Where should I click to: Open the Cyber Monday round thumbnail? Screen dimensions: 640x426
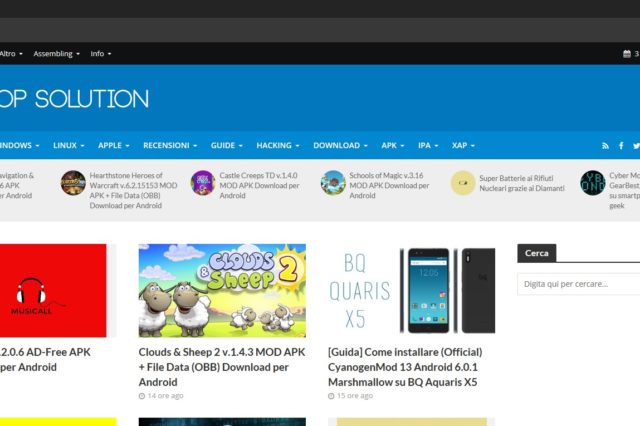[x=593, y=183]
